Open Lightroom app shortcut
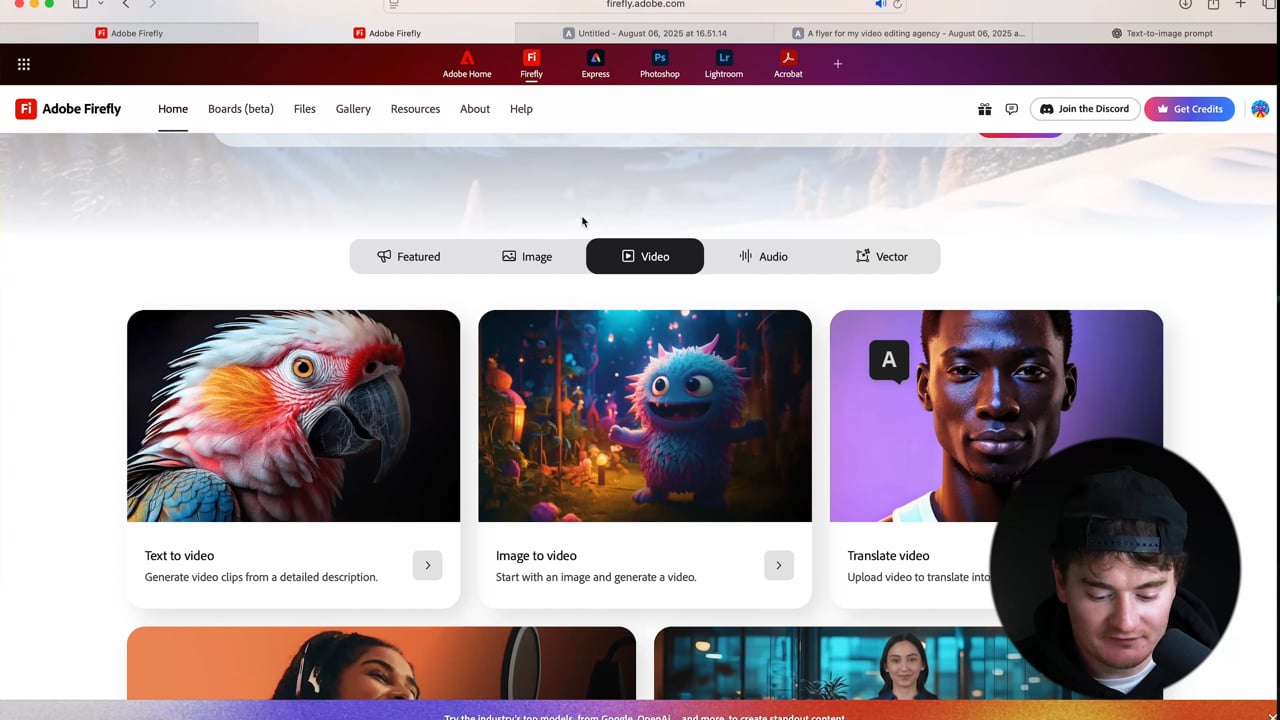 (x=724, y=64)
